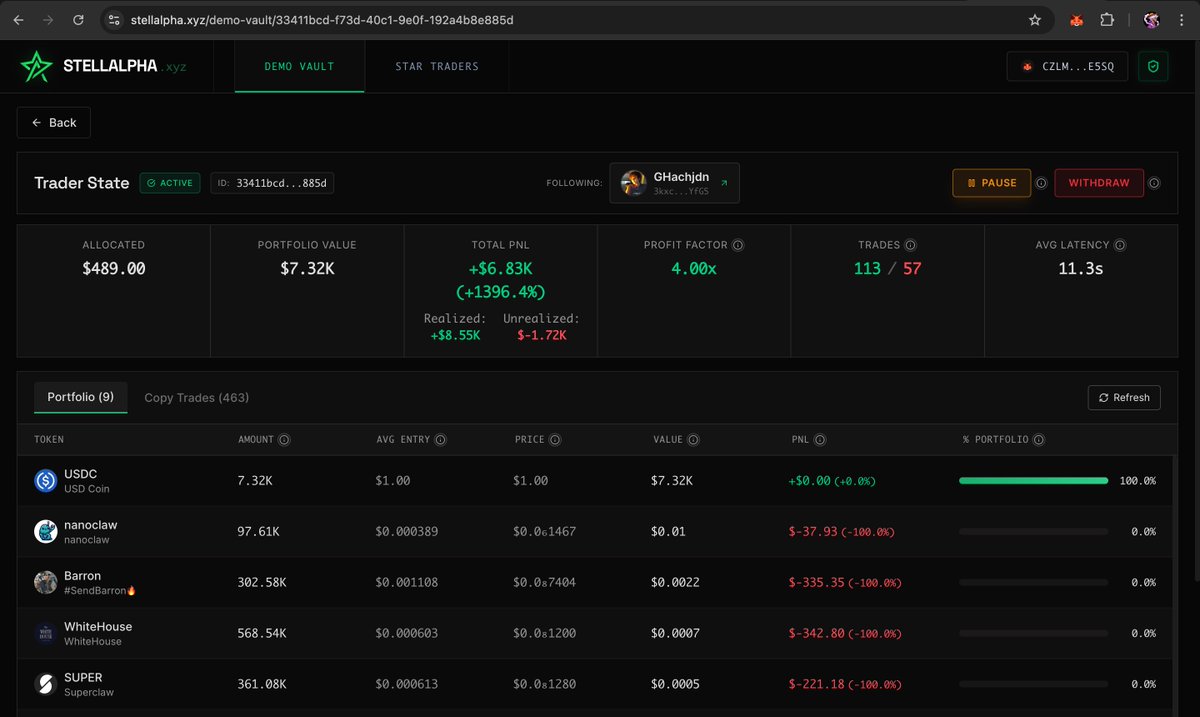Copy the vault ID 33411bcd...885d

[272, 183]
